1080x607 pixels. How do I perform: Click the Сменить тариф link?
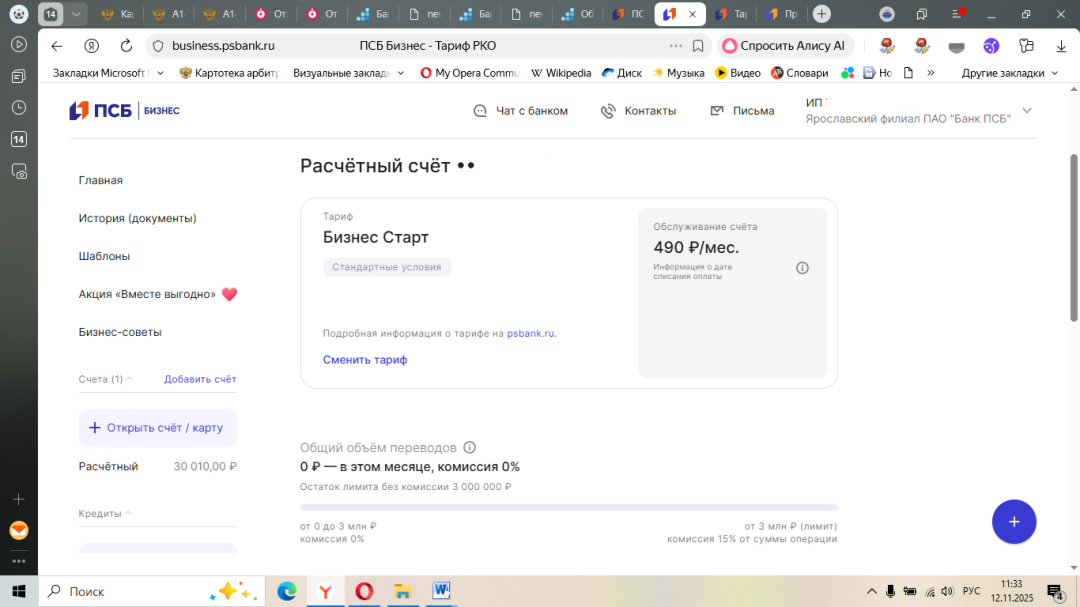coord(364,359)
